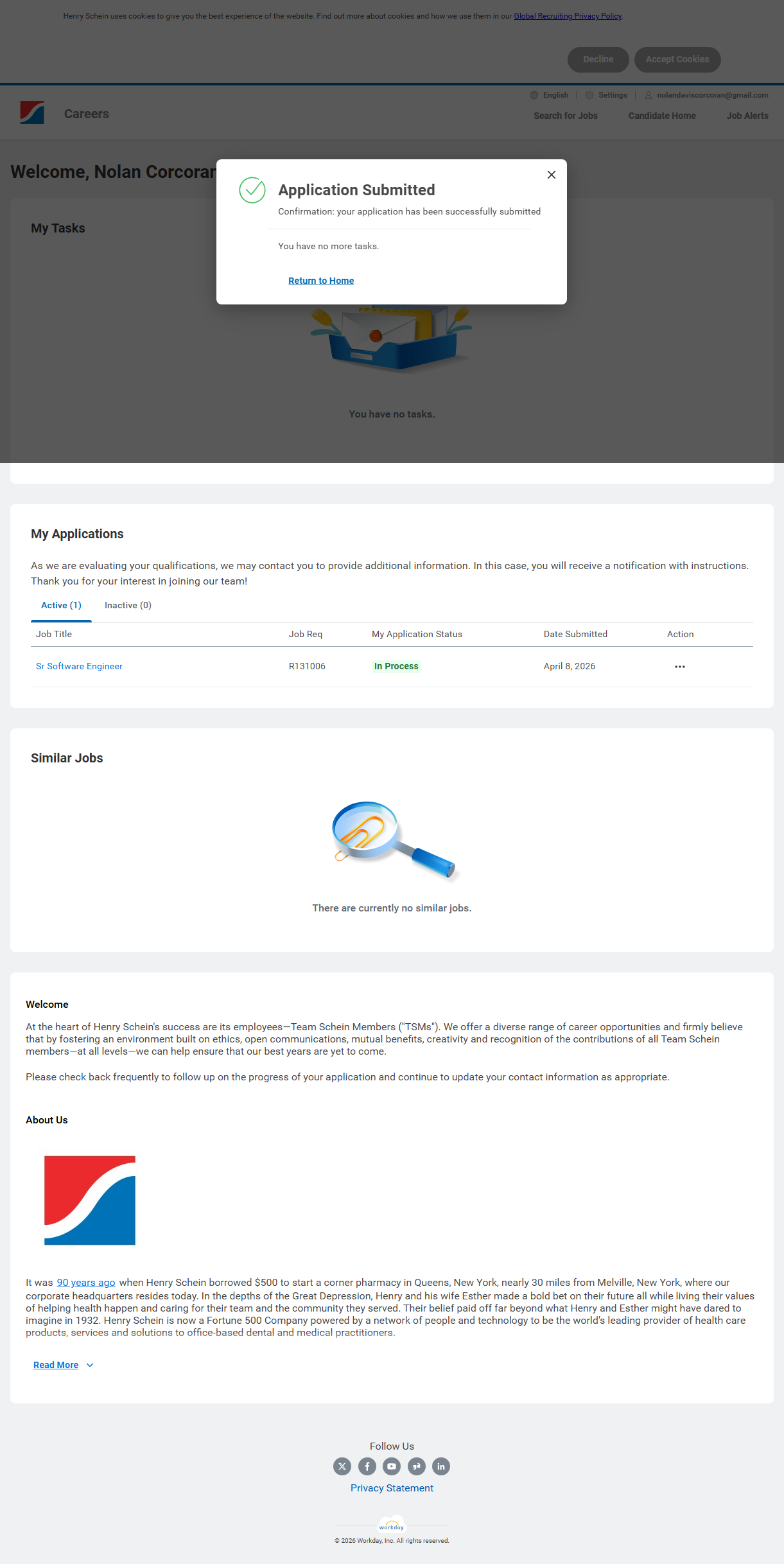Viewport: 784px width, 1564px height.
Task: Close the Application Submitted dialog
Action: [551, 175]
